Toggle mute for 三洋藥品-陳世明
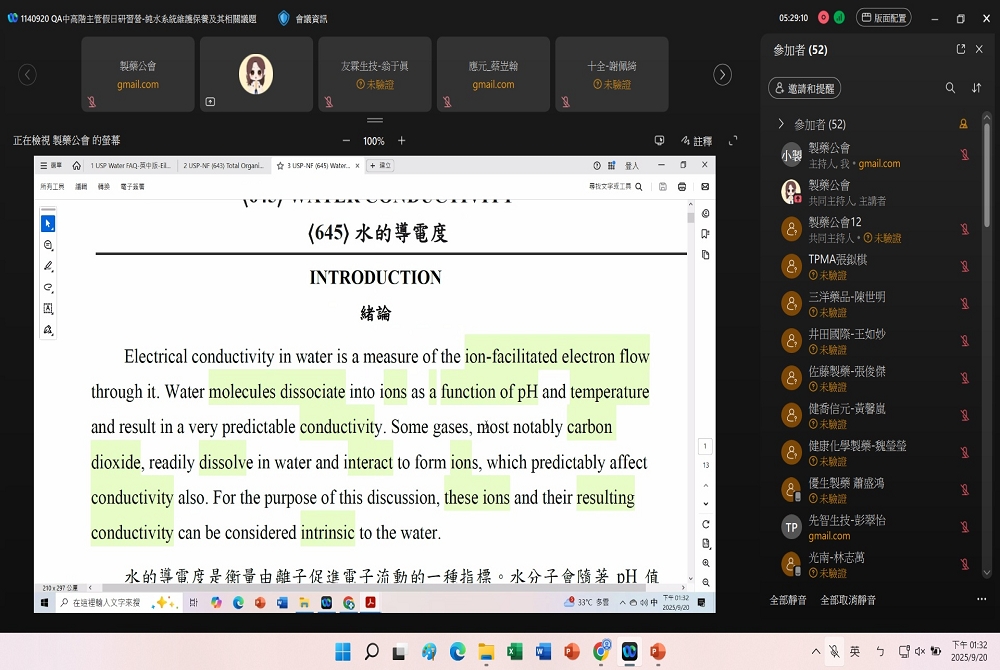 964,303
